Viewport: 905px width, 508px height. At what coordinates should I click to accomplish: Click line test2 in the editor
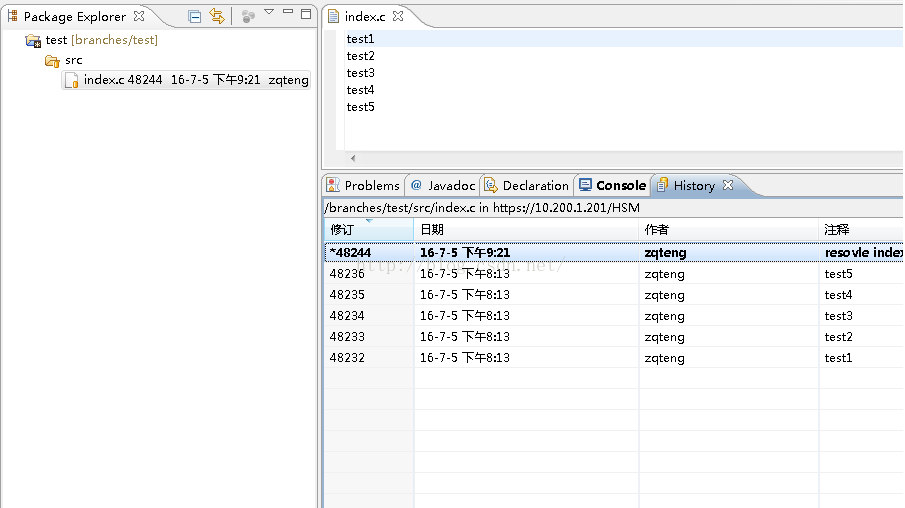click(x=361, y=56)
